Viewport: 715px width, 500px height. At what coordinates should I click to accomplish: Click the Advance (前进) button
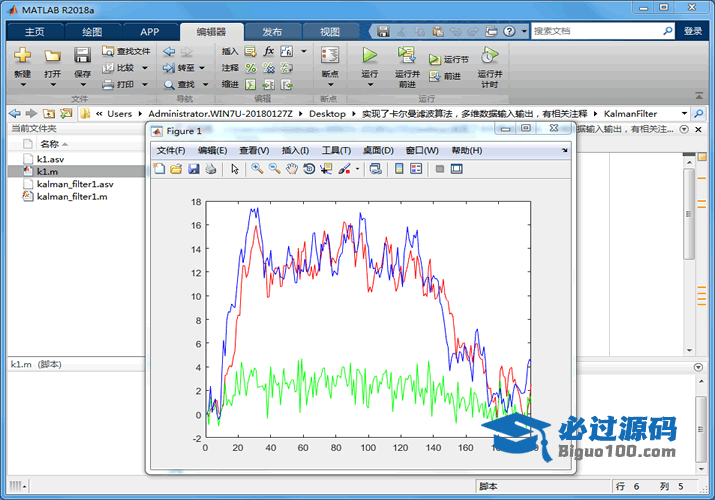(x=445, y=76)
